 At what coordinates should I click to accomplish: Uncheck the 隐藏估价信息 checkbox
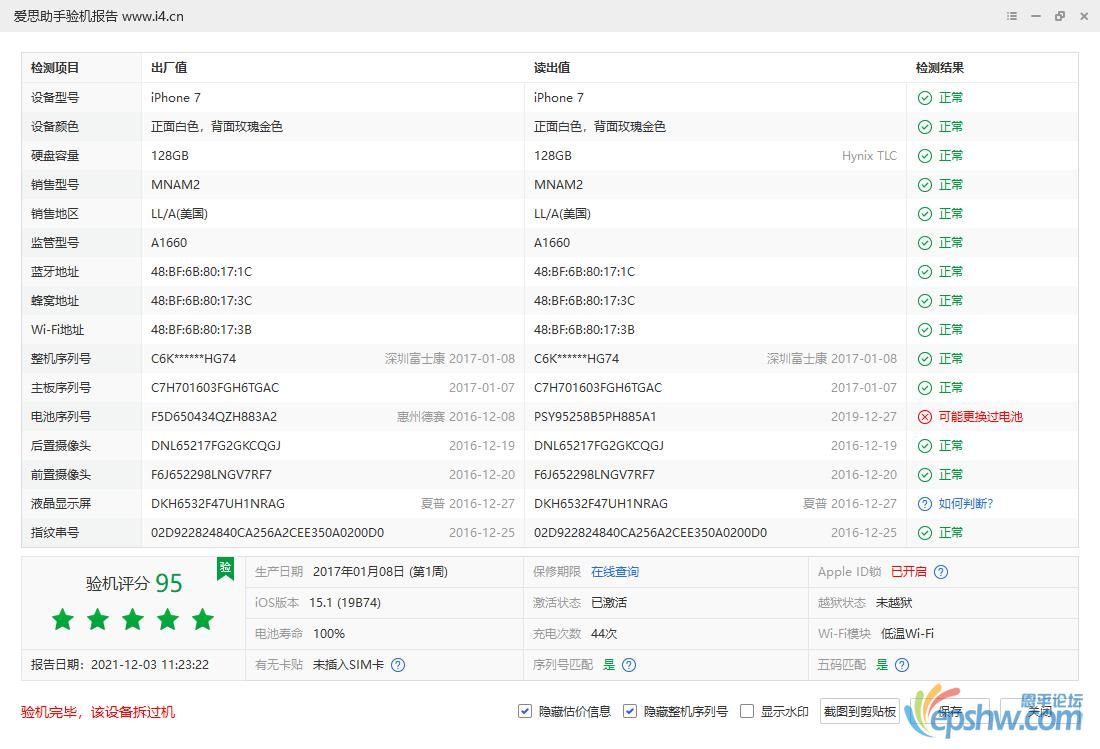(x=525, y=711)
